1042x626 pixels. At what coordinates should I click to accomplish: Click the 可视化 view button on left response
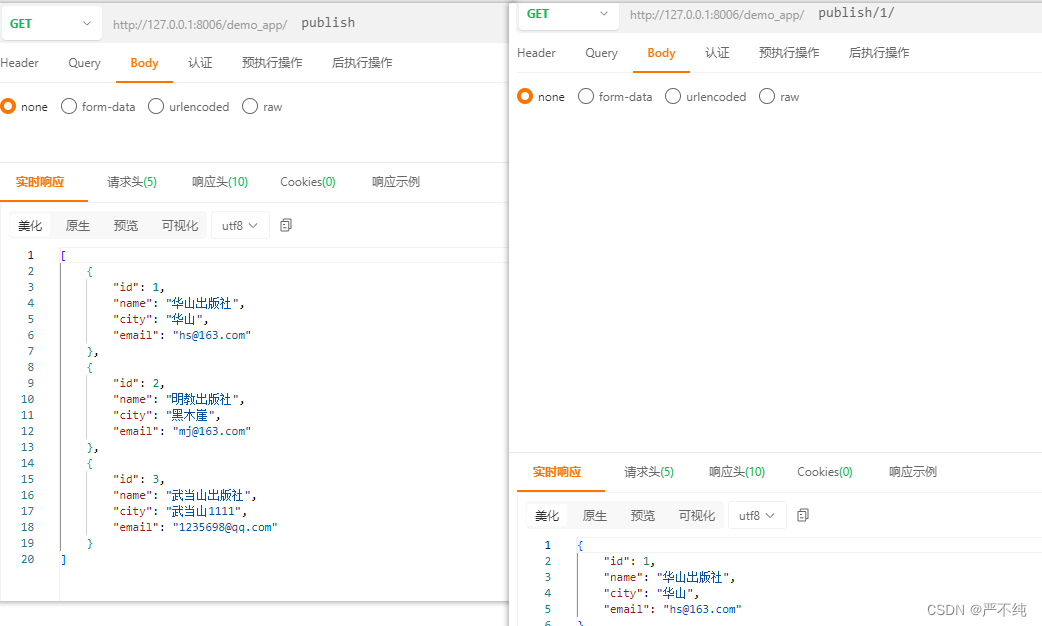click(179, 225)
